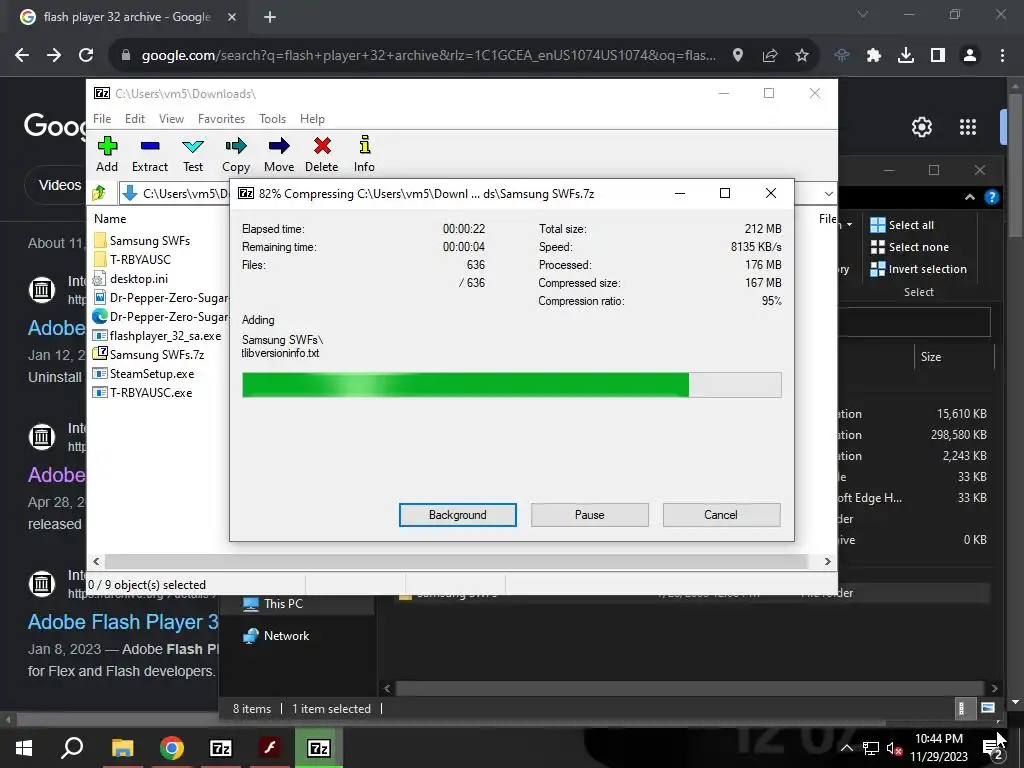Click the first 7-Zip taskbar icon
Viewport: 1024px width, 768px height.
click(221, 748)
